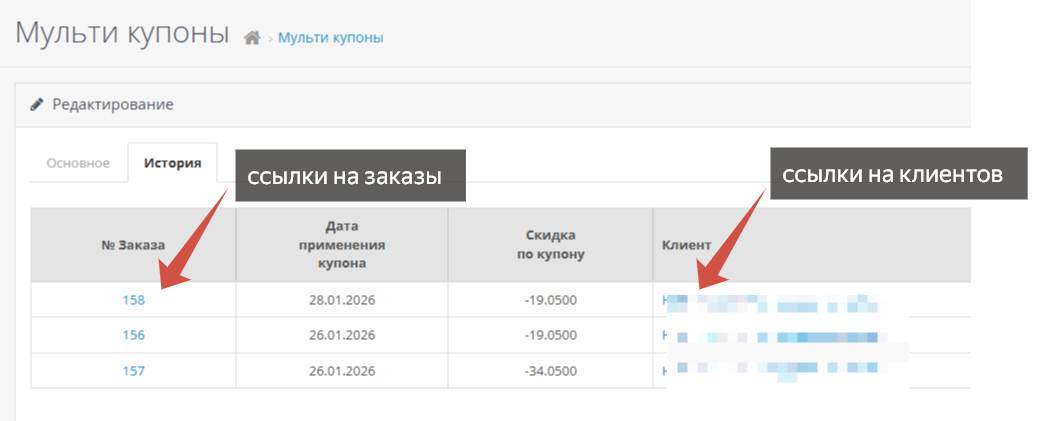This screenshot has width=1038, height=421.
Task: Open order number 156 link
Action: coord(133,335)
